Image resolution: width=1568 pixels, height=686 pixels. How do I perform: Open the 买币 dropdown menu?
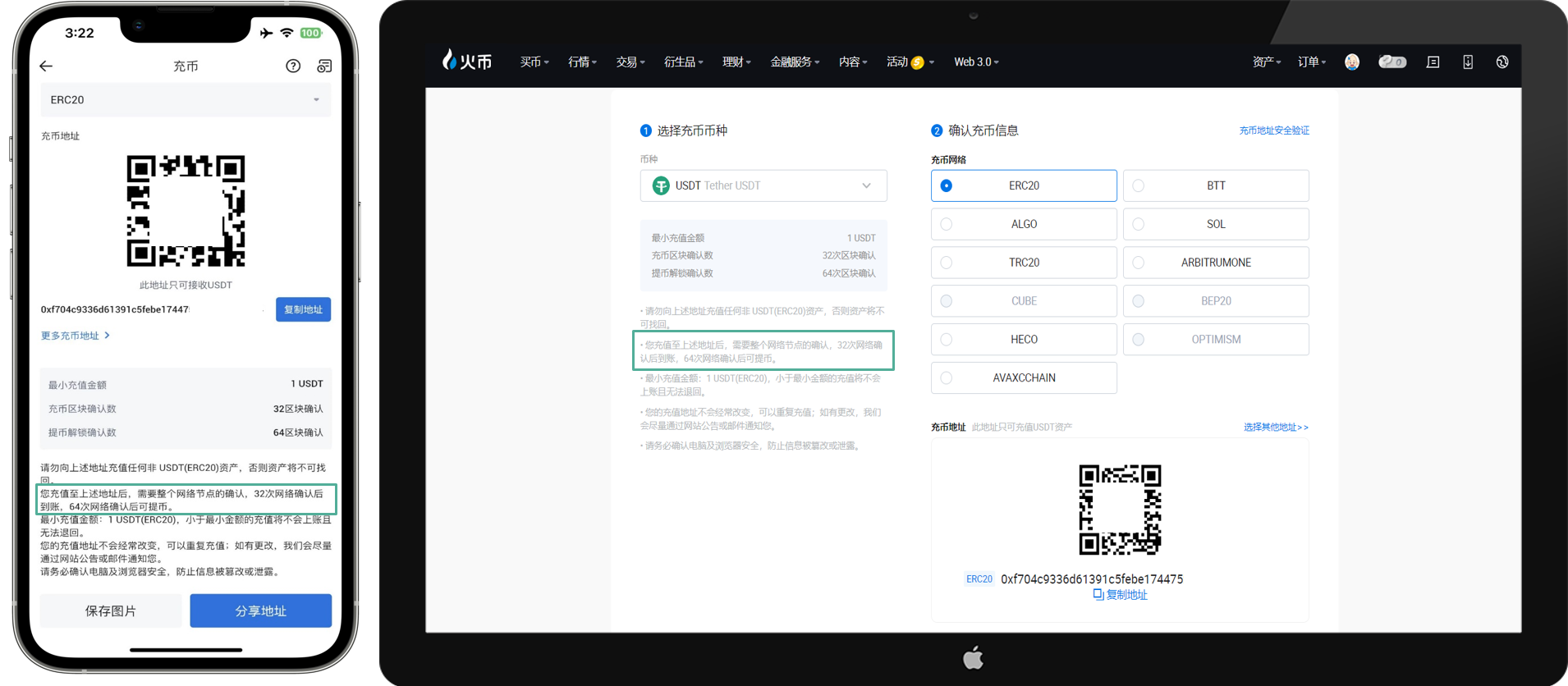pyautogui.click(x=534, y=62)
